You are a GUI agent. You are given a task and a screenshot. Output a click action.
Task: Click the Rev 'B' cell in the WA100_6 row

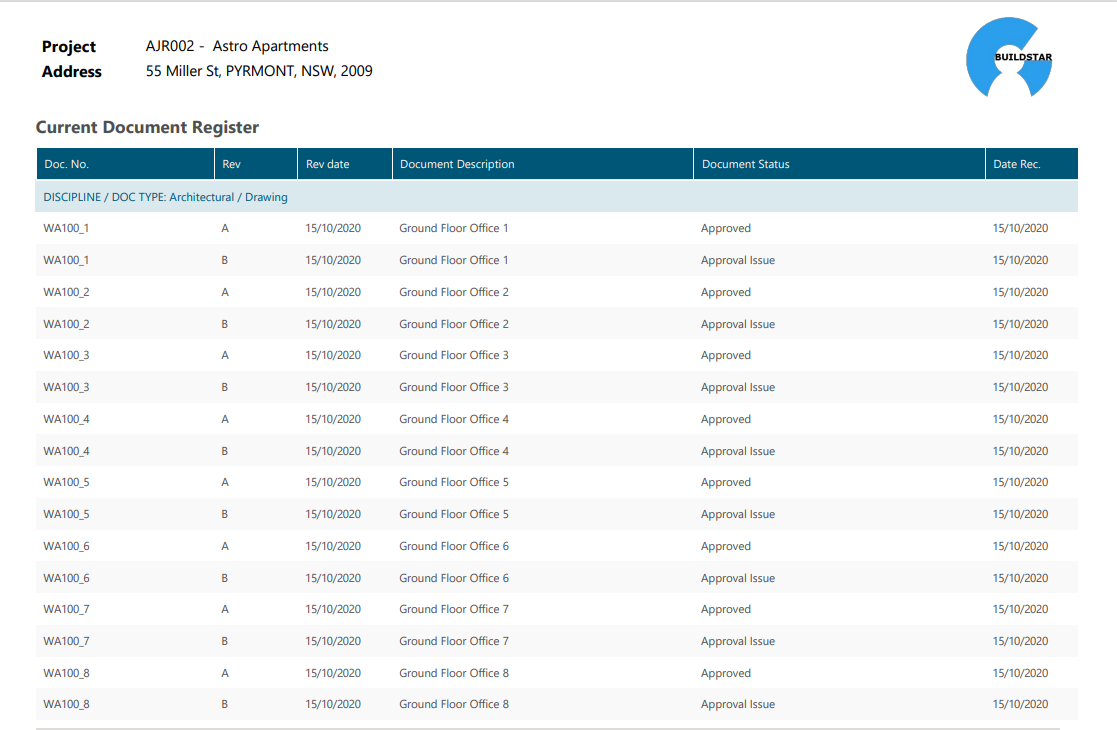pyautogui.click(x=224, y=578)
